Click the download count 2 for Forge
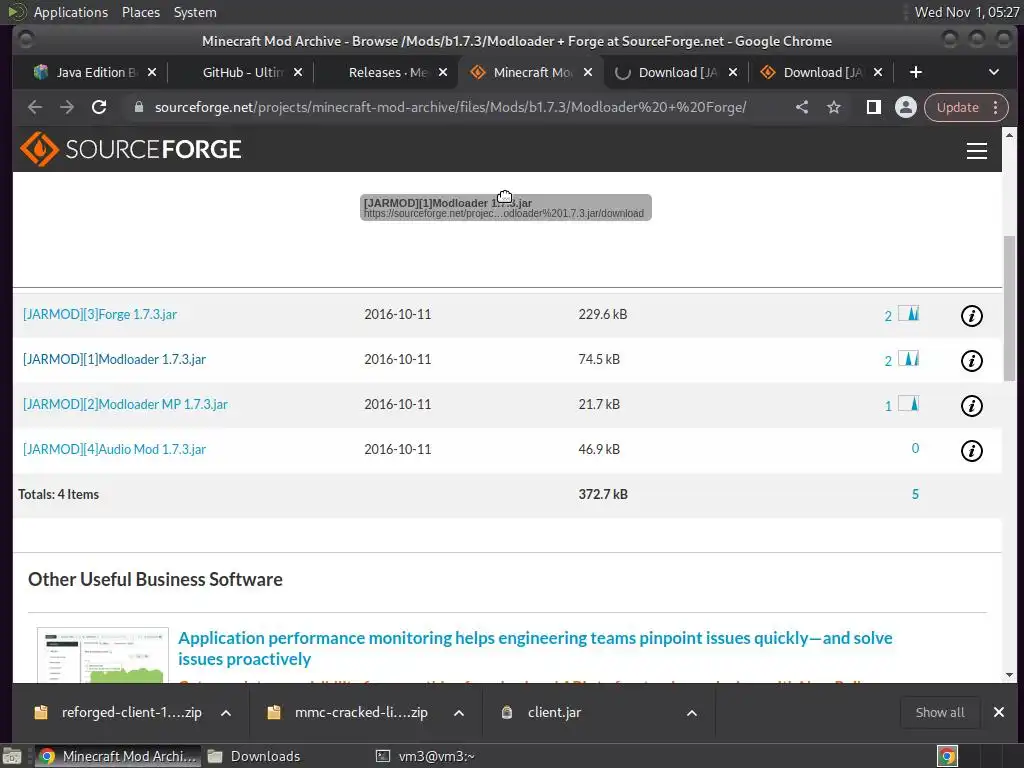 click(x=888, y=317)
